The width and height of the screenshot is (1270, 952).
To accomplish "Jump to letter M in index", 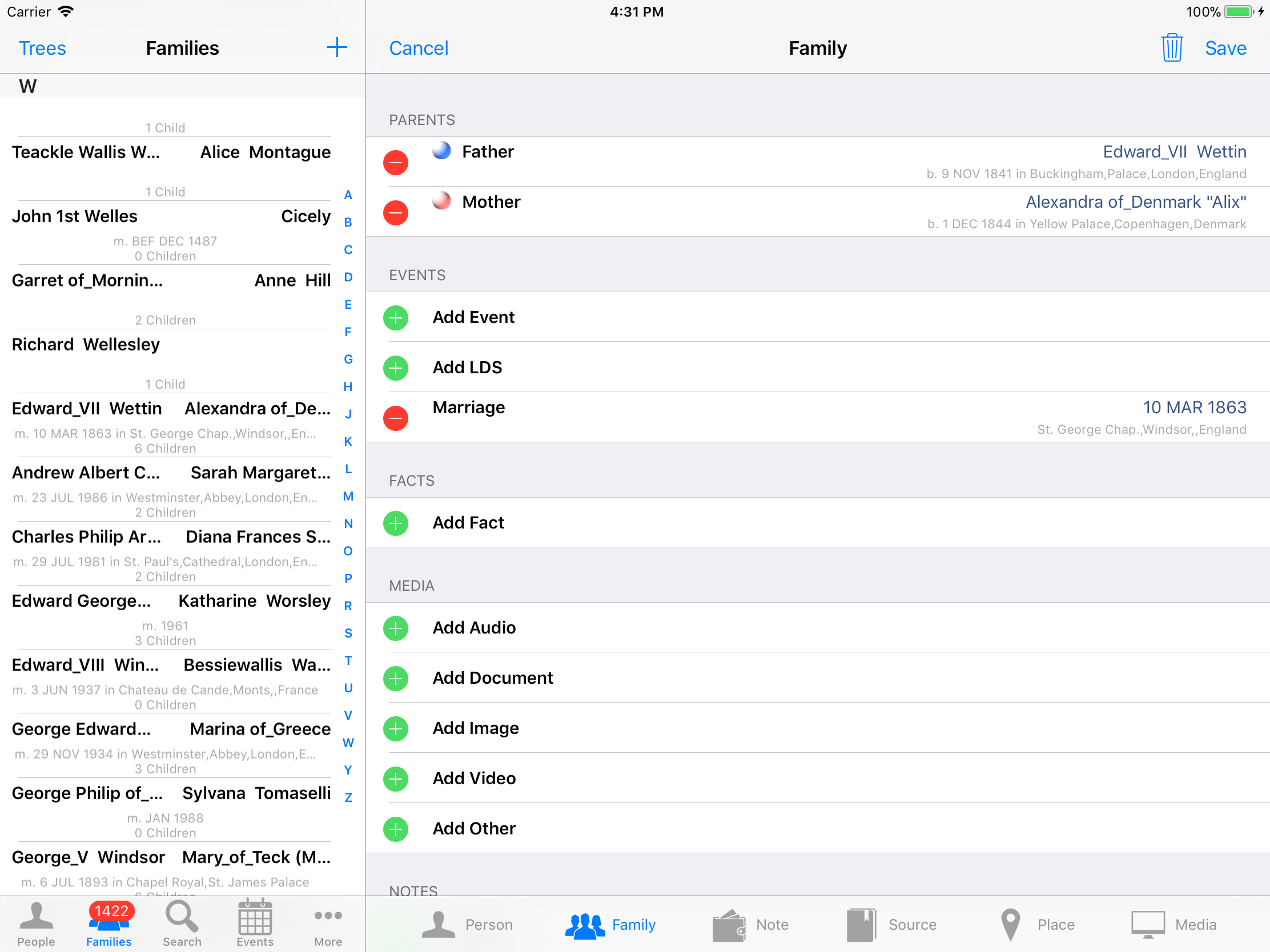I will 348,497.
